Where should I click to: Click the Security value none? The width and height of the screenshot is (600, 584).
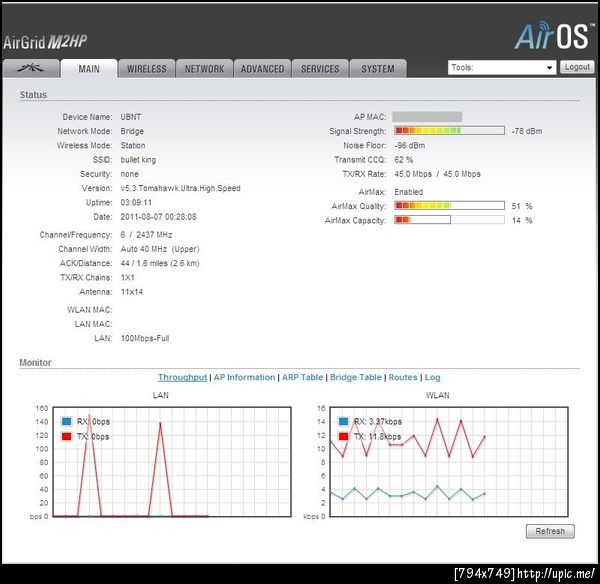pyautogui.click(x=129, y=174)
